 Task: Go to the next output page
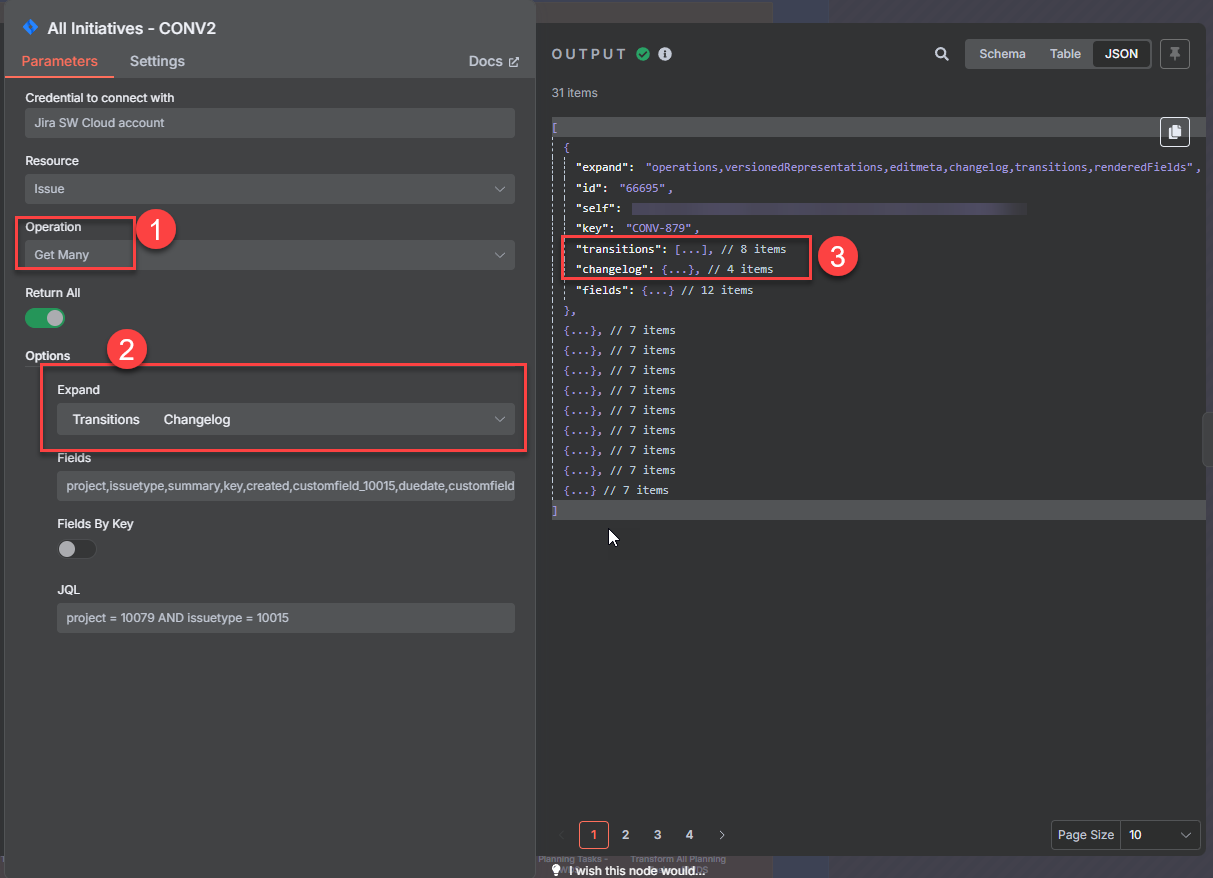(x=722, y=835)
